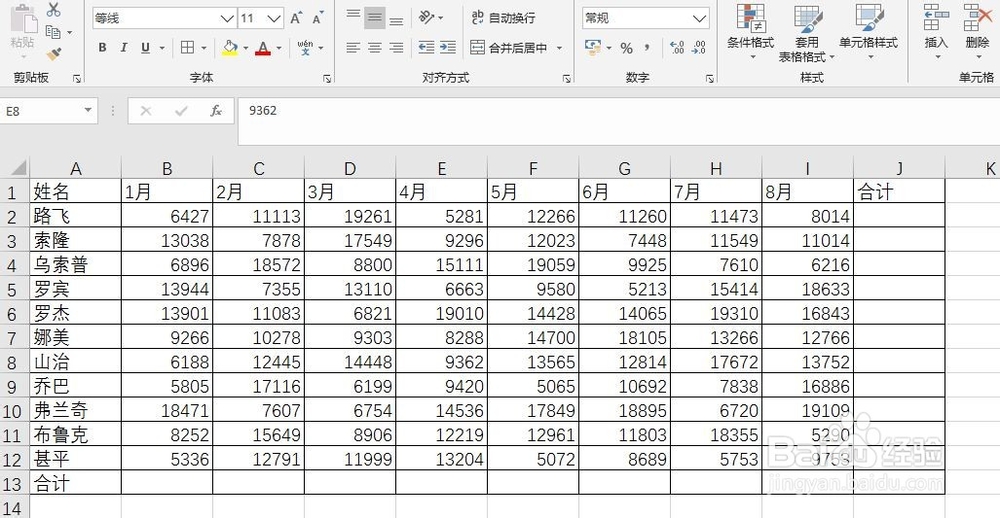Select the 合计 header cell in column J
Screen dimensions: 1000x518
(899, 191)
